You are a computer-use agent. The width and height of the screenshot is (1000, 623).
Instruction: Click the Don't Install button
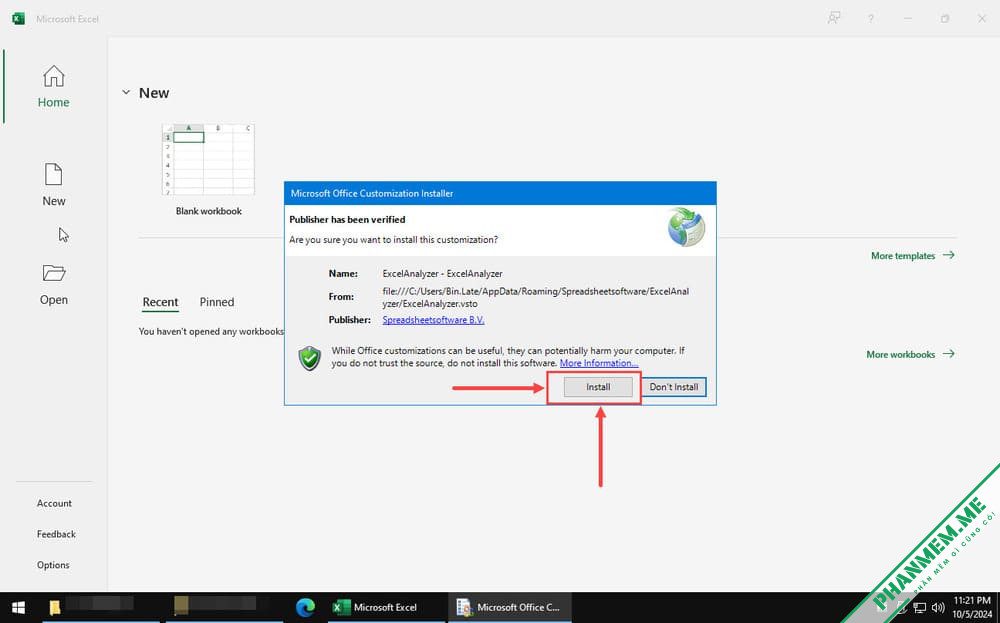pos(673,387)
